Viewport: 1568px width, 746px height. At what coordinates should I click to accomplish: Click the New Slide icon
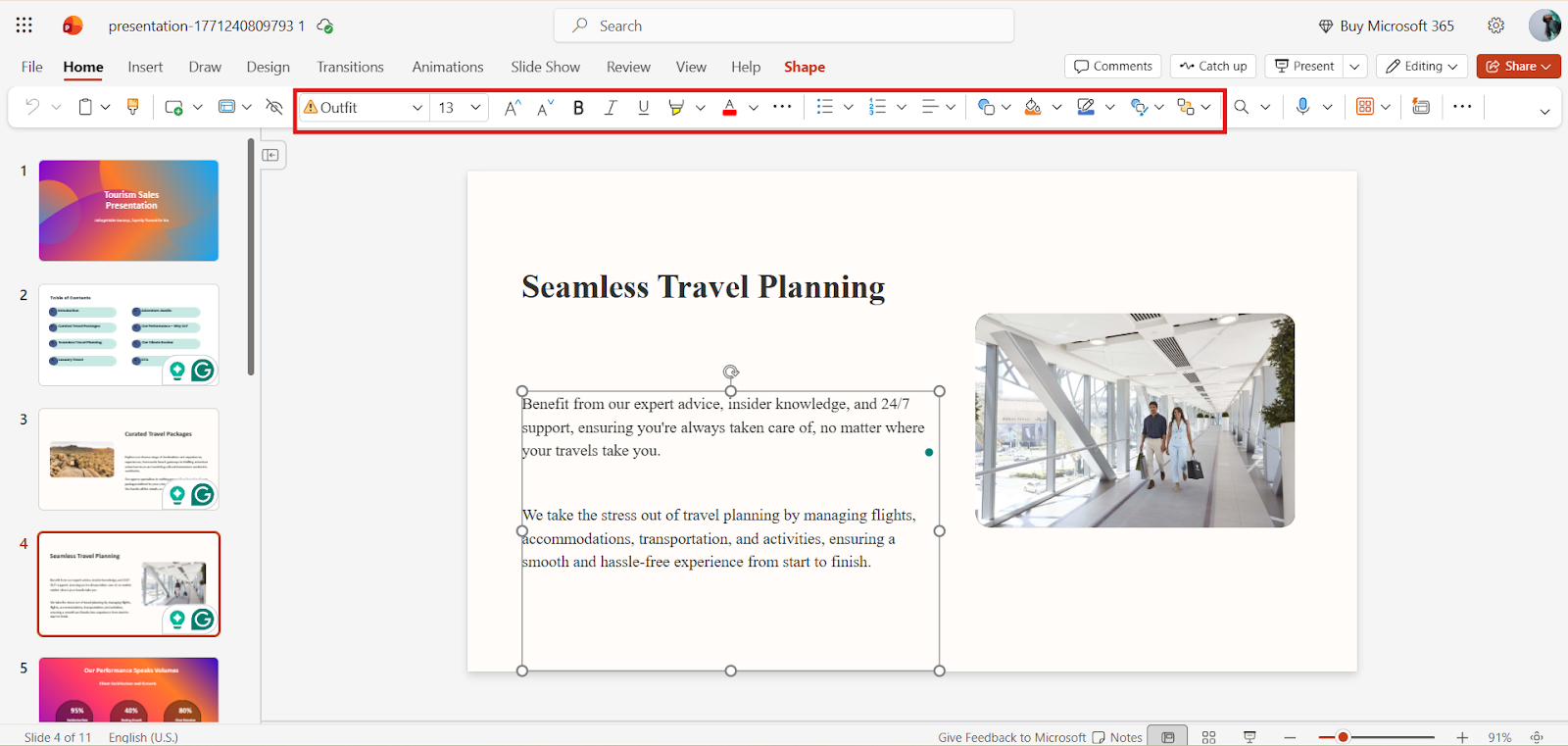173,107
